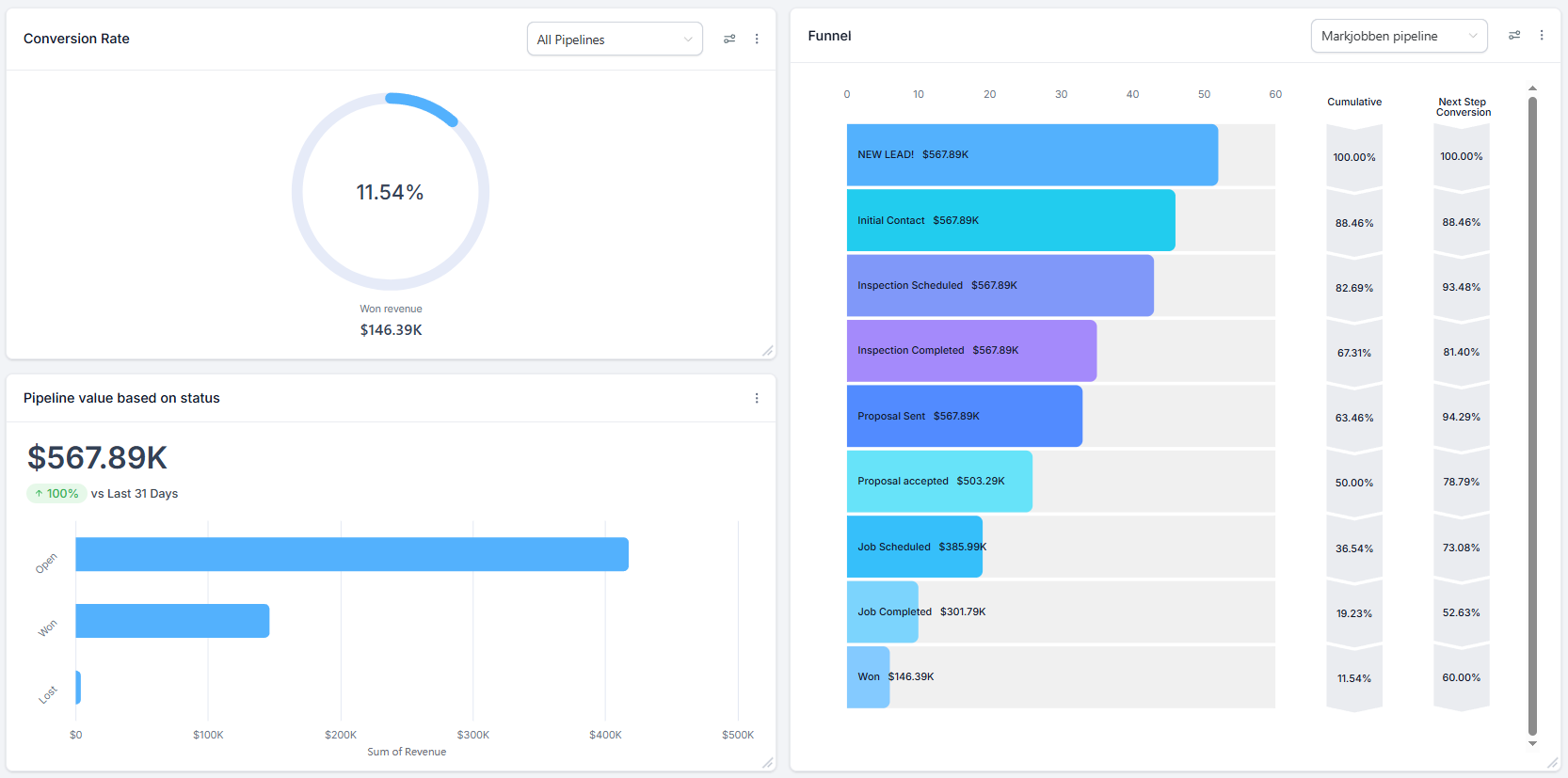
Task: Click the 100% growth badge
Action: (56, 494)
